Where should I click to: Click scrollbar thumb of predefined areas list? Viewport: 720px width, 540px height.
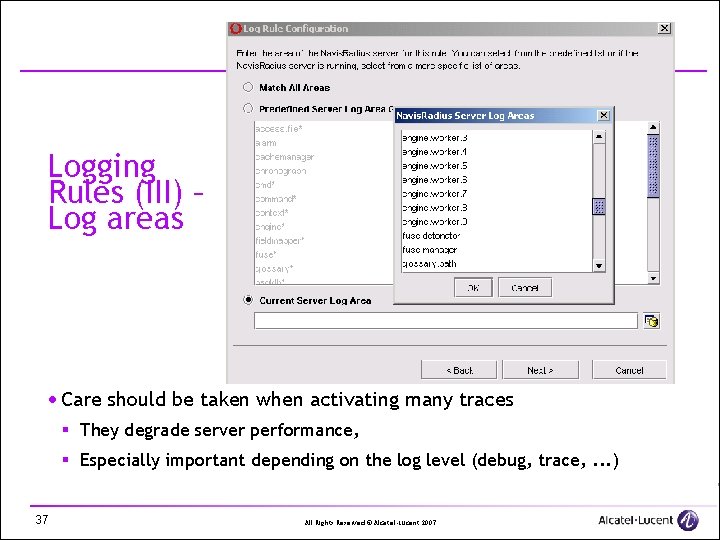click(x=653, y=166)
